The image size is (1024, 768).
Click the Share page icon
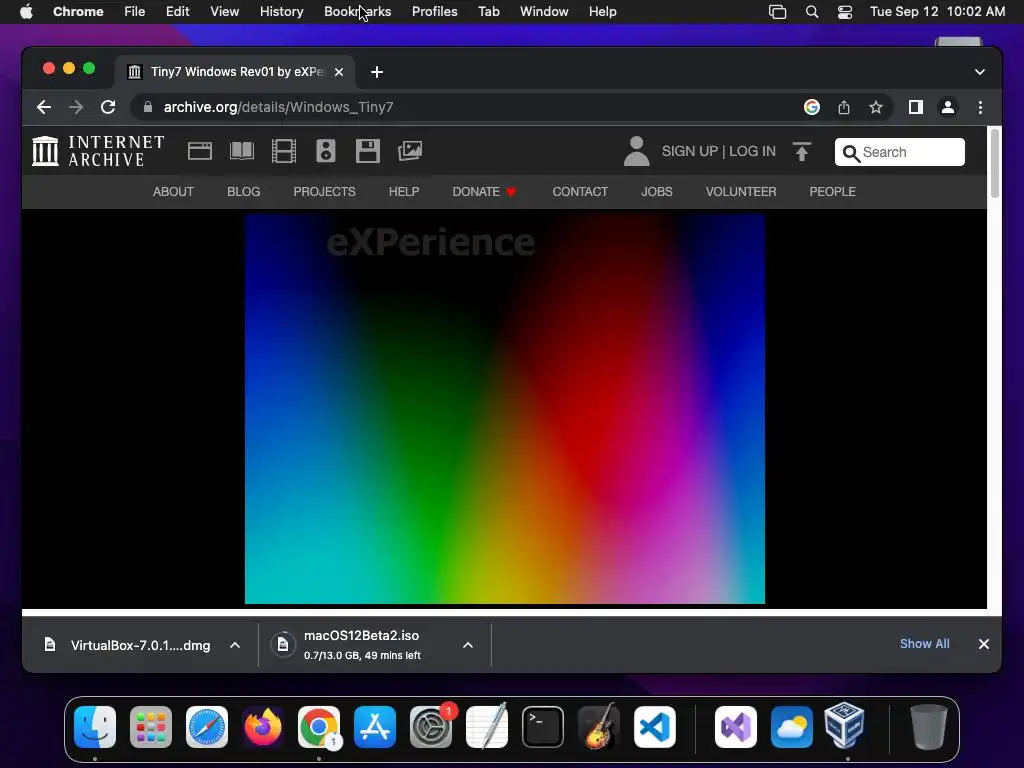(x=844, y=107)
